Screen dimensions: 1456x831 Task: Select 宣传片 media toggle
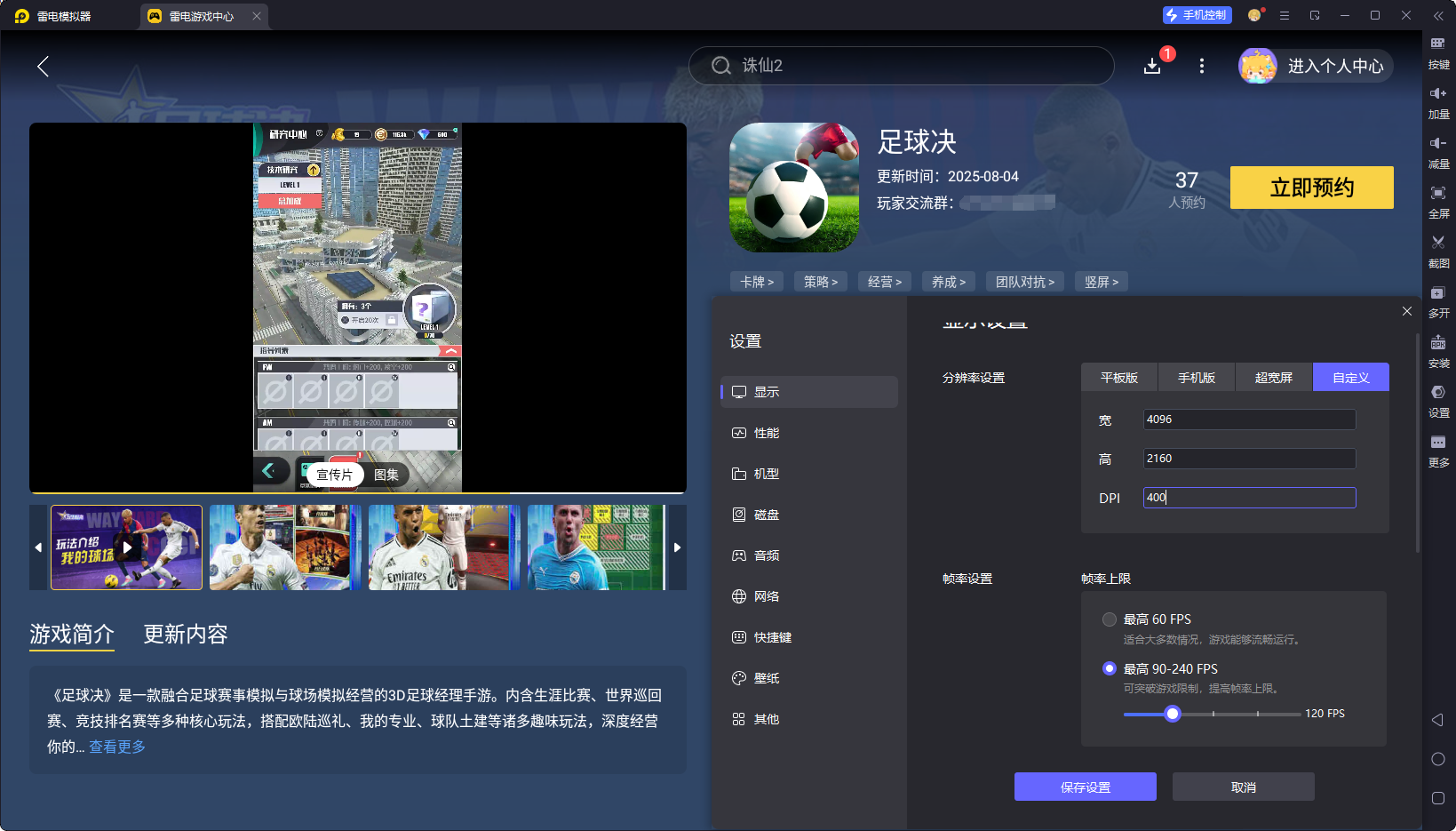pos(335,475)
